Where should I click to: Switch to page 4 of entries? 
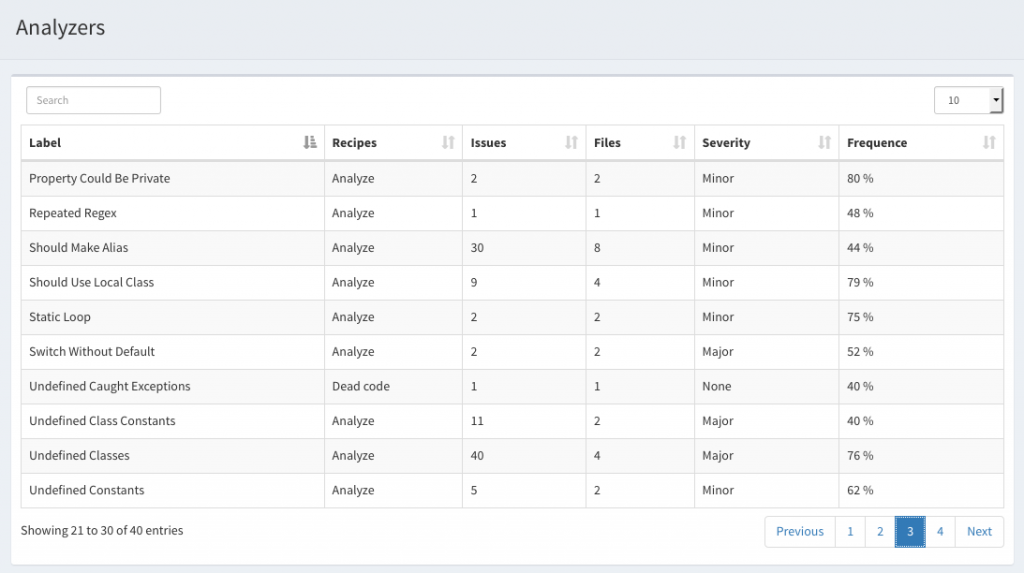click(x=940, y=531)
